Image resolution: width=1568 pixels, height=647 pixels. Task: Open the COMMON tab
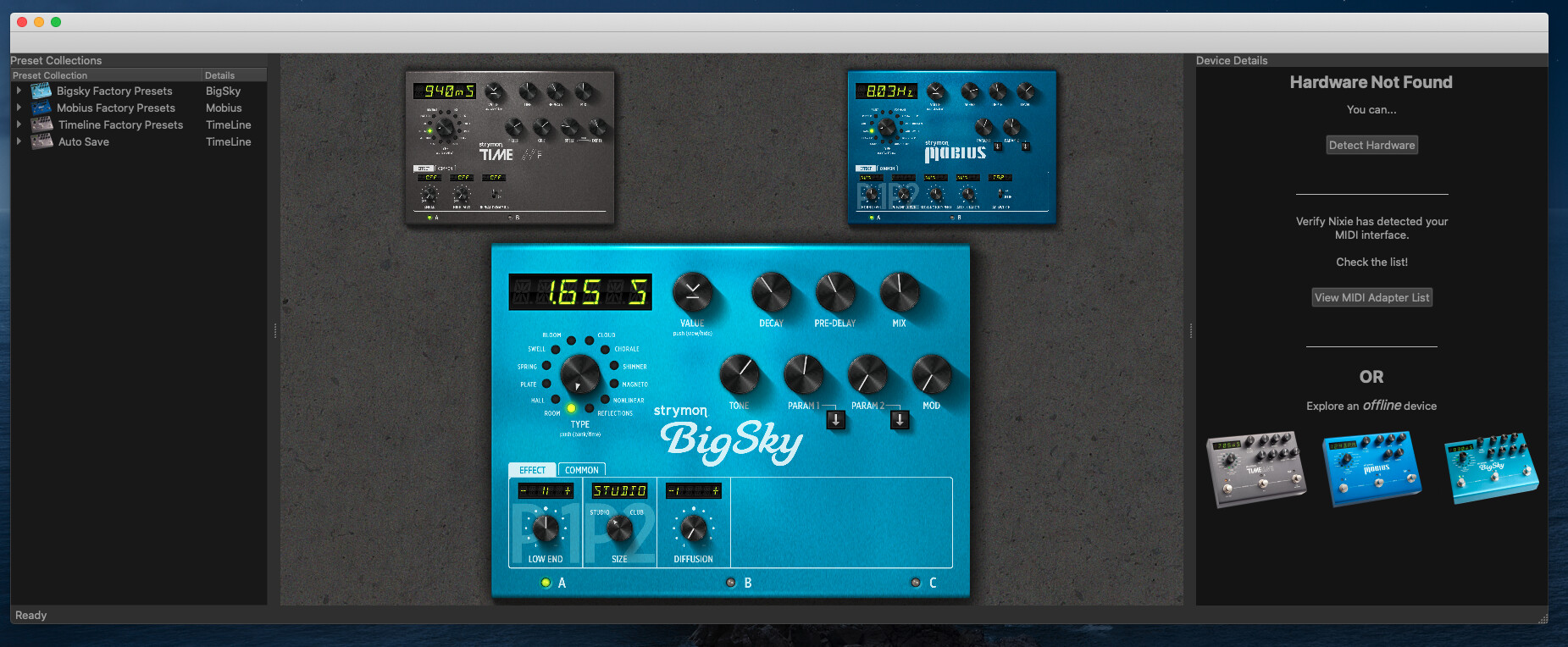tap(582, 470)
